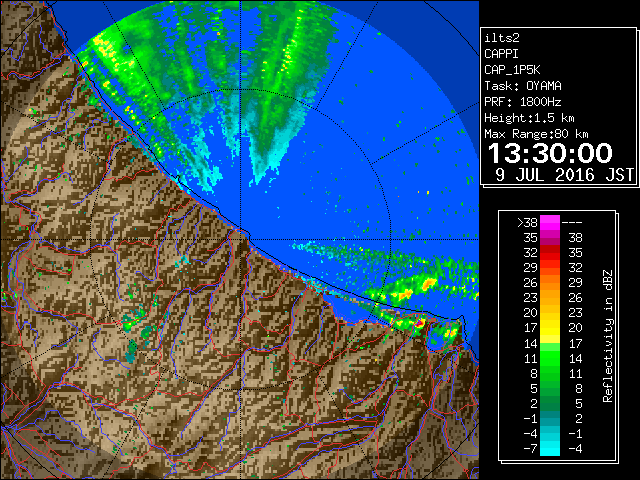This screenshot has height=480, width=640.
Task: Click the "CAPPI" product label
Action: pos(501,54)
